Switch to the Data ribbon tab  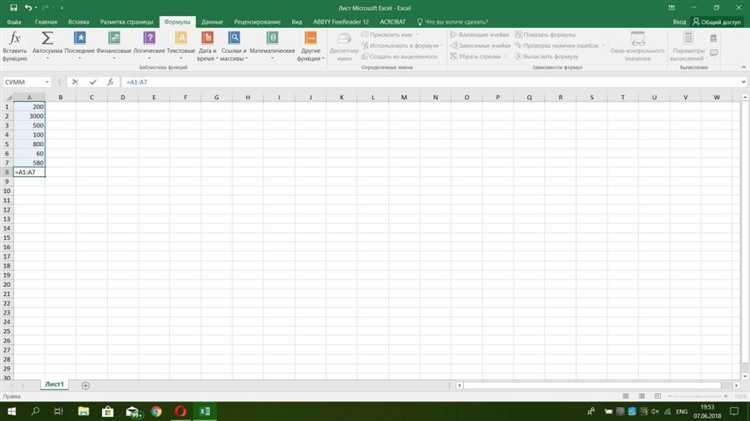point(212,22)
